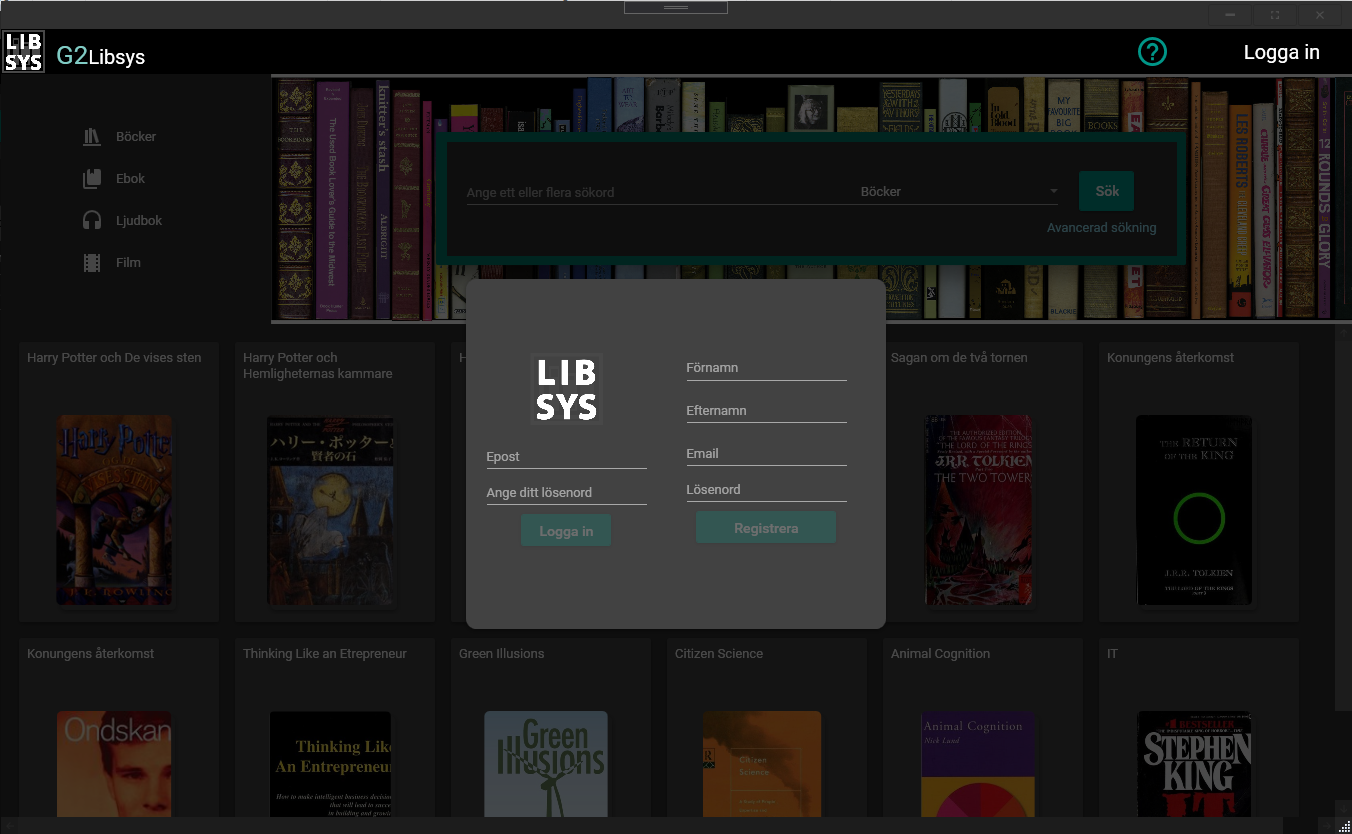Open the Return of the King cover
Screen dimensions: 1352x834
pyautogui.click(x=1194, y=510)
